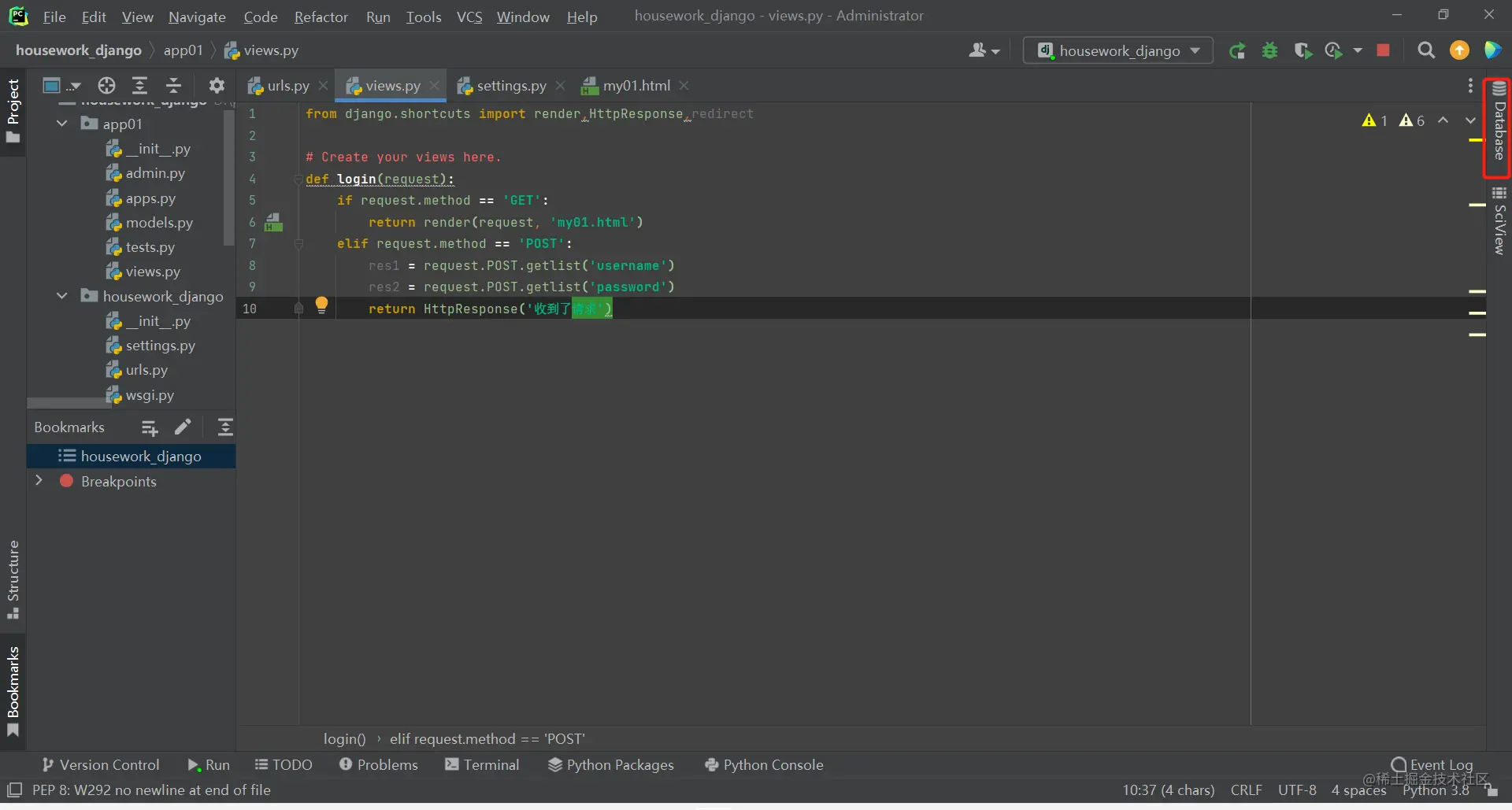Image resolution: width=1512 pixels, height=810 pixels.
Task: Change the CRLF line separator
Action: pyautogui.click(x=1246, y=790)
